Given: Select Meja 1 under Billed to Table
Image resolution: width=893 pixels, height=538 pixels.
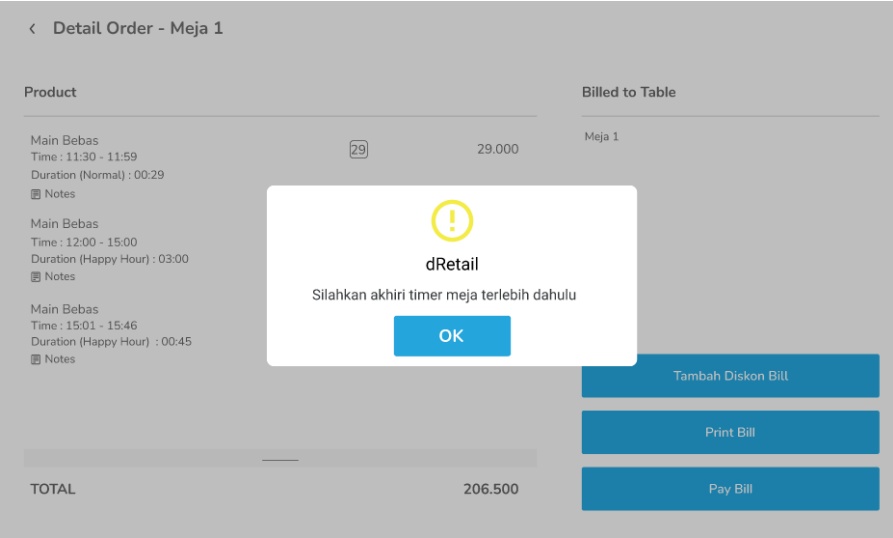Looking at the screenshot, I should 601,137.
